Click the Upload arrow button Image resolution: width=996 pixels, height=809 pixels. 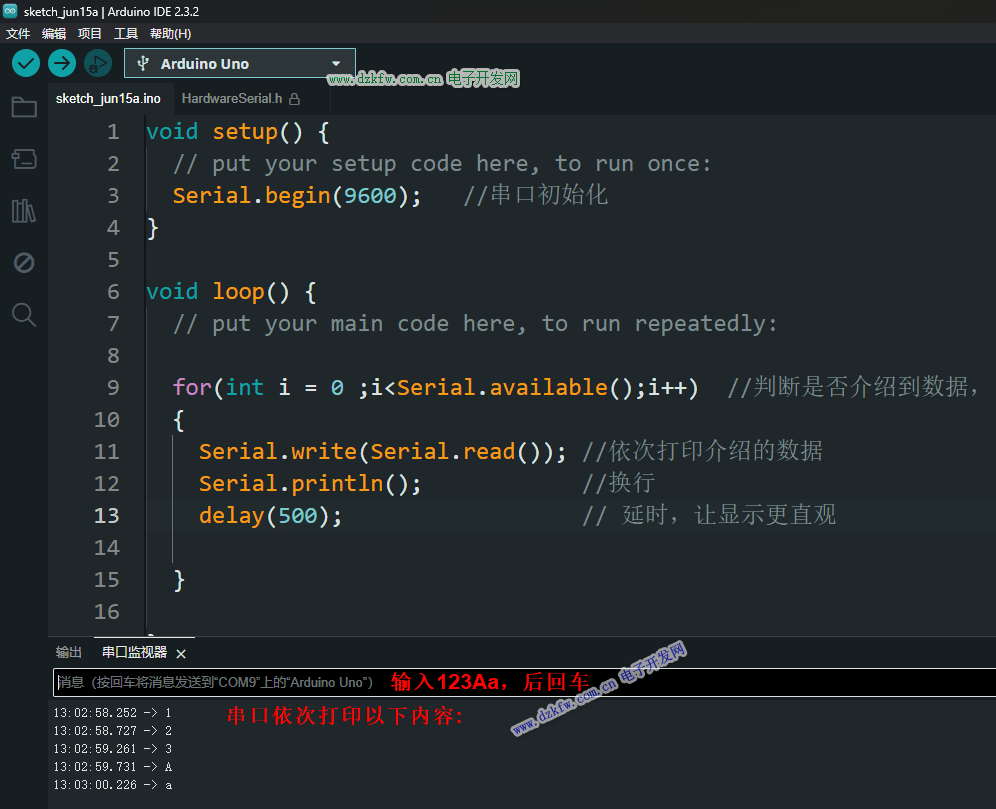click(62, 63)
